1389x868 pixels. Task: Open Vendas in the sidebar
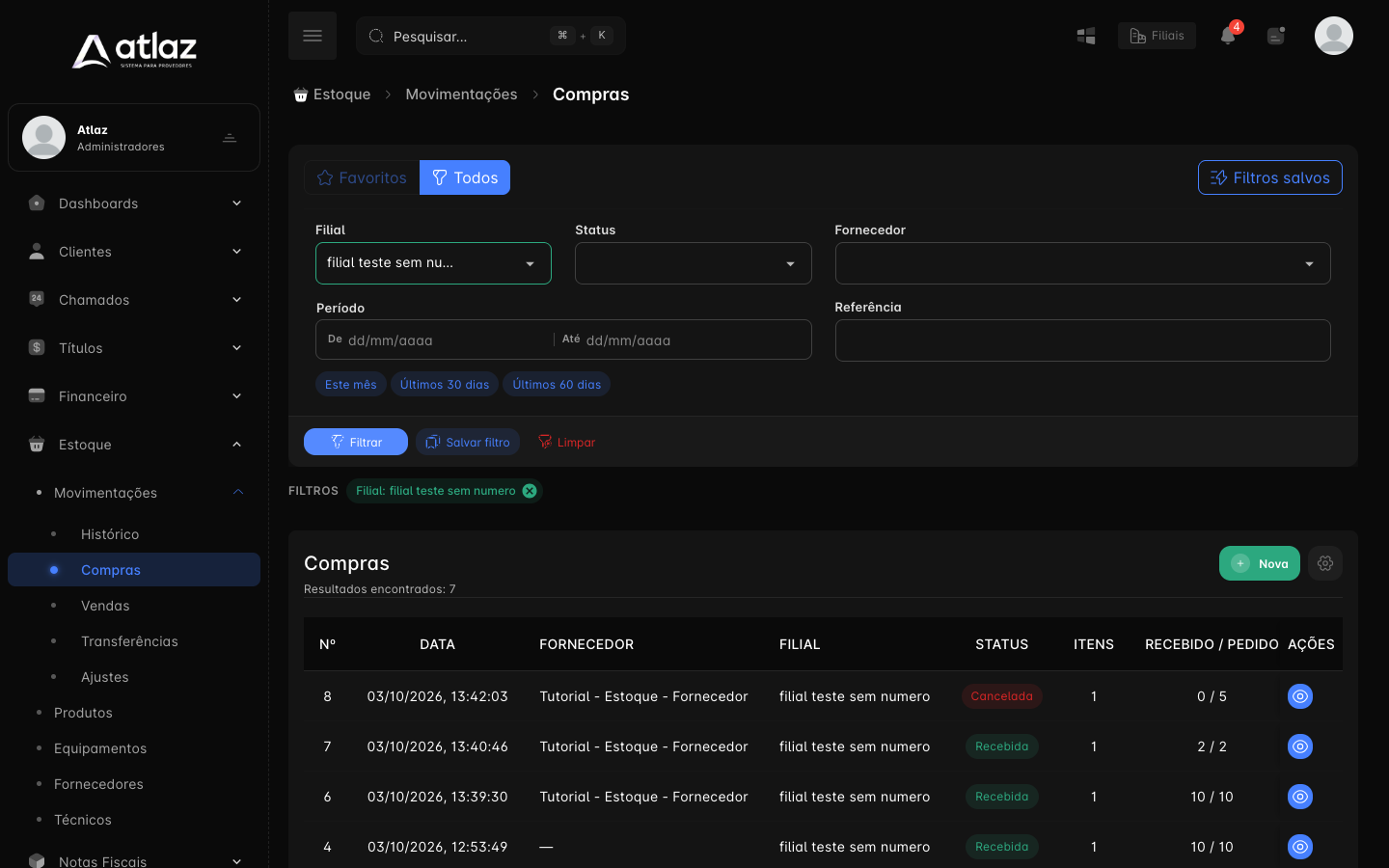tap(105, 606)
